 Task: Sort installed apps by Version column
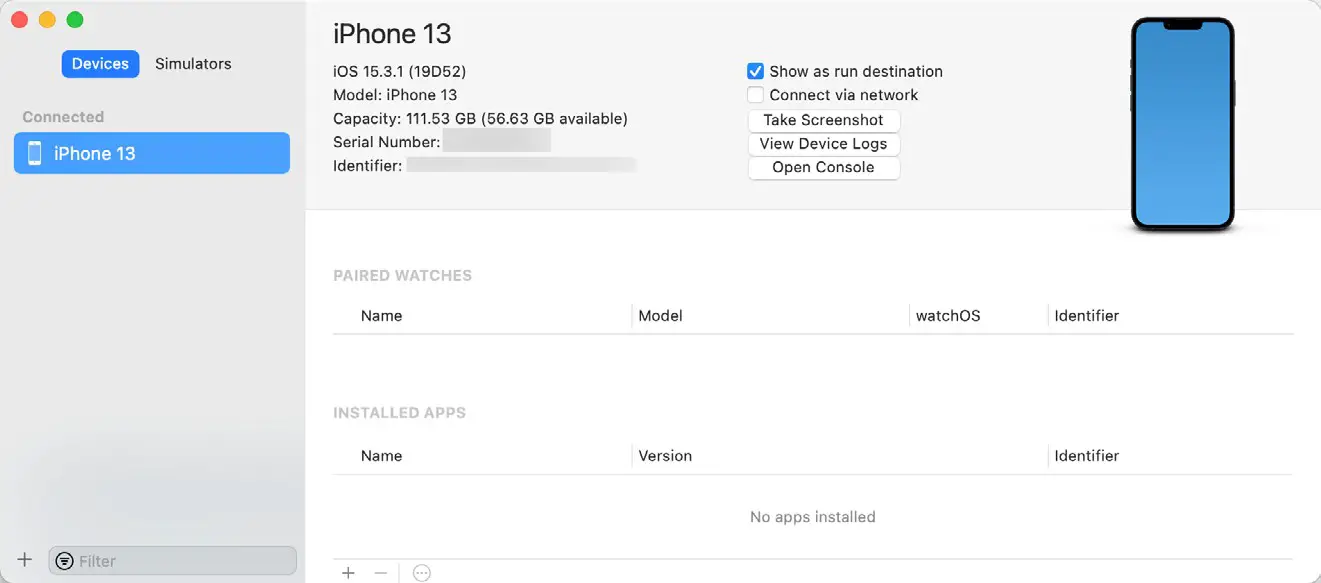click(x=665, y=455)
